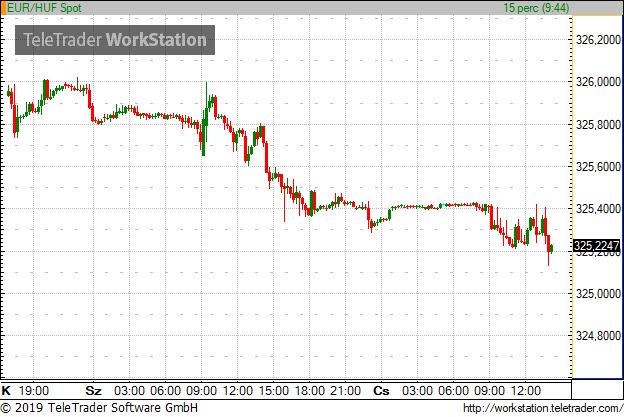Open the workstation.teletrader.com link

coord(543,408)
